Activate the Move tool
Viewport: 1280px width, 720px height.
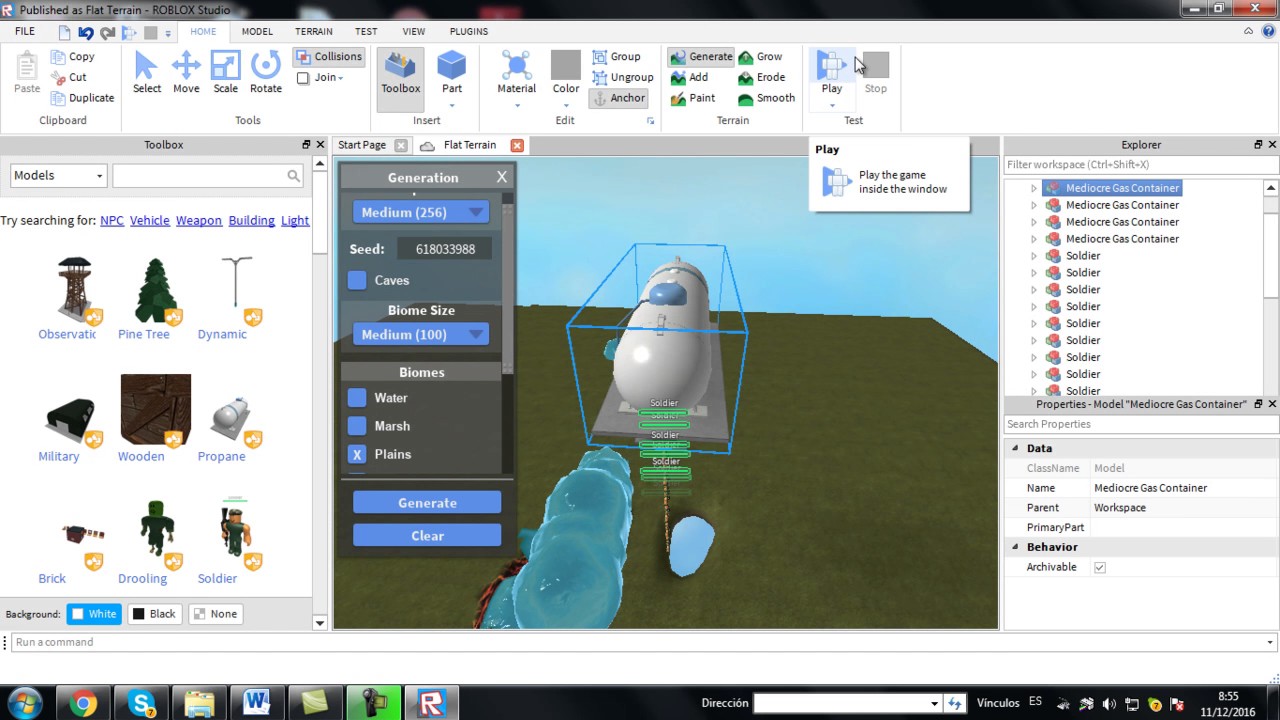click(186, 72)
